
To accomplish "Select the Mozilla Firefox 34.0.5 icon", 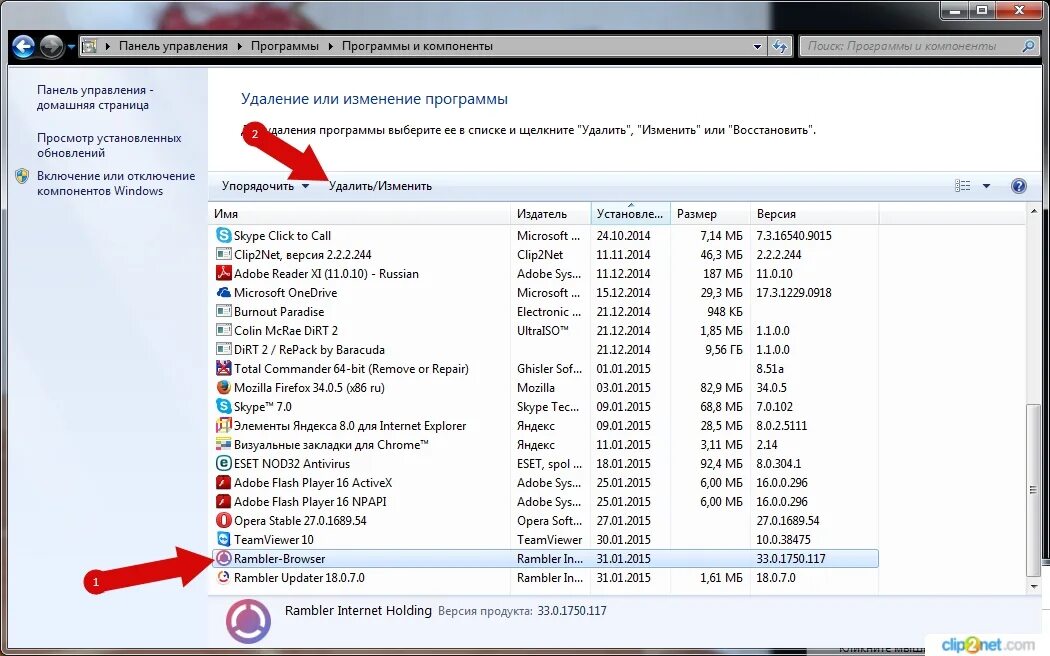I will pyautogui.click(x=224, y=388).
